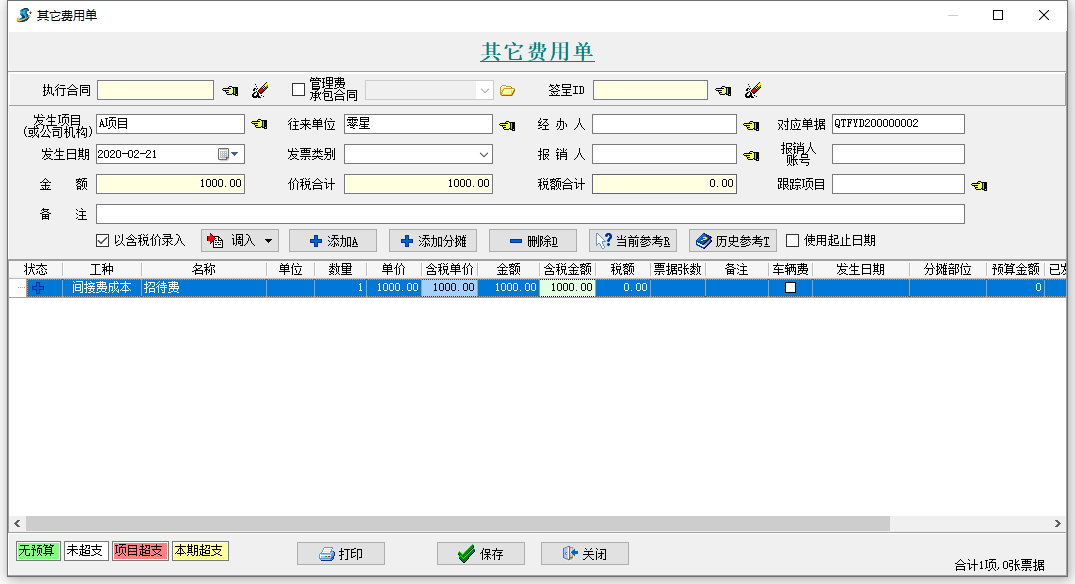The height and width of the screenshot is (584, 1075).
Task: Click the eraser icon to clear 执行合同
Action: tap(259, 89)
